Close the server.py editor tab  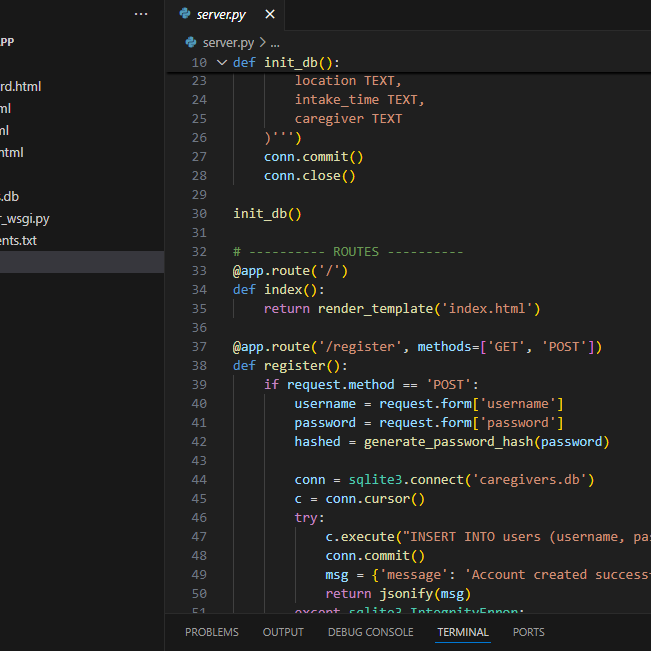[269, 14]
